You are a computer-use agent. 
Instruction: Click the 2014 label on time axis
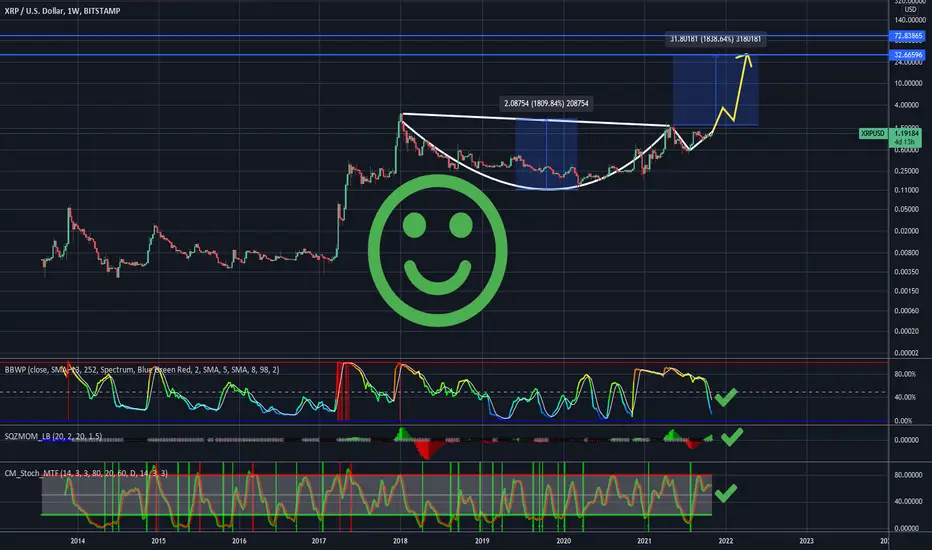click(77, 541)
